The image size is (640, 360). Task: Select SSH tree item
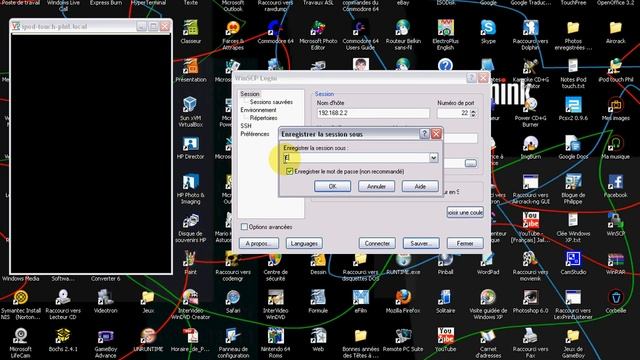point(246,126)
